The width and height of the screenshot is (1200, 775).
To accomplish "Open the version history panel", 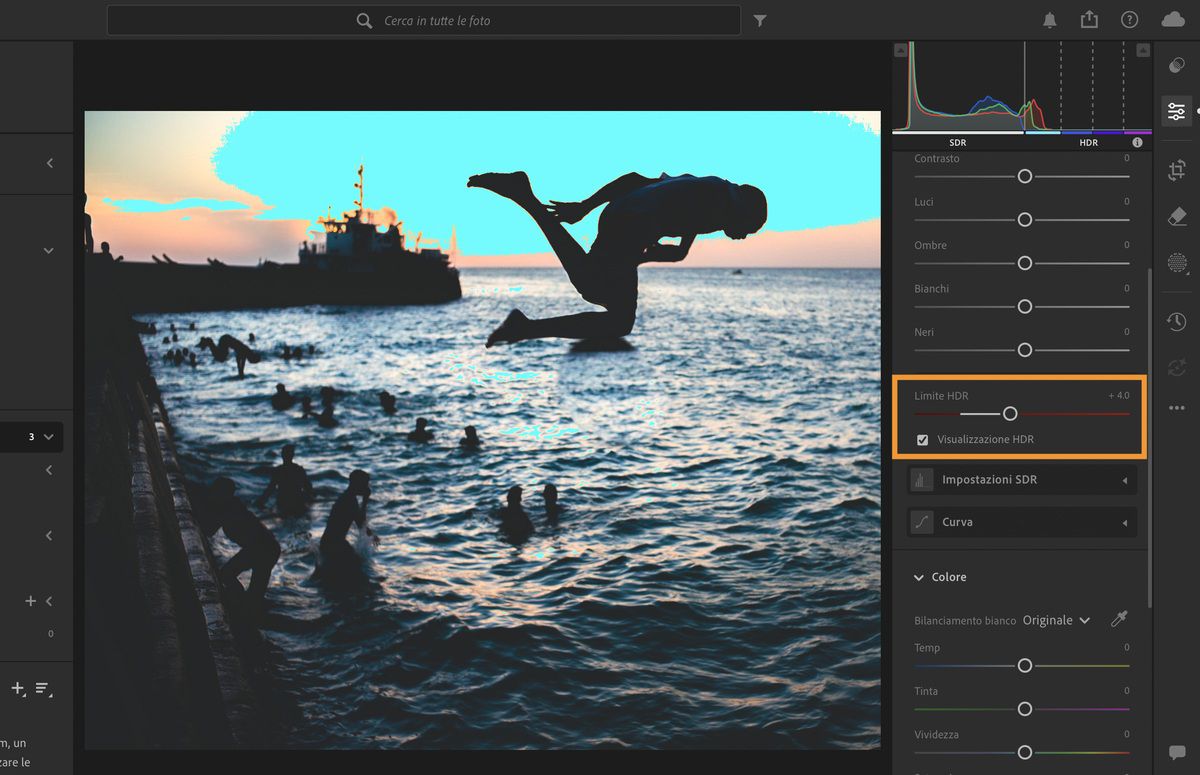I will [x=1176, y=321].
